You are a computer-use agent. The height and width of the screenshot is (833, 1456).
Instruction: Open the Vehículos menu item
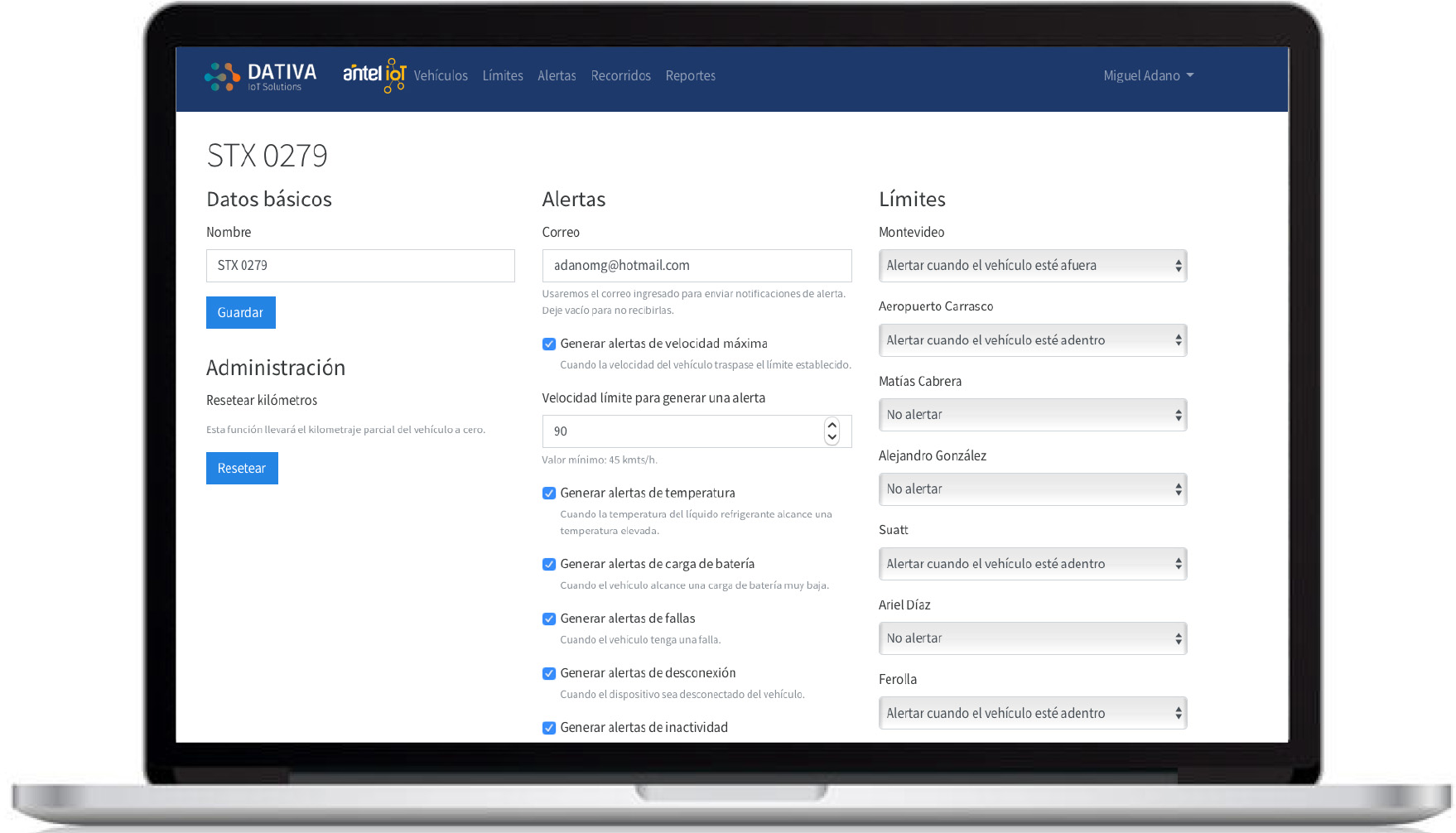coord(441,75)
